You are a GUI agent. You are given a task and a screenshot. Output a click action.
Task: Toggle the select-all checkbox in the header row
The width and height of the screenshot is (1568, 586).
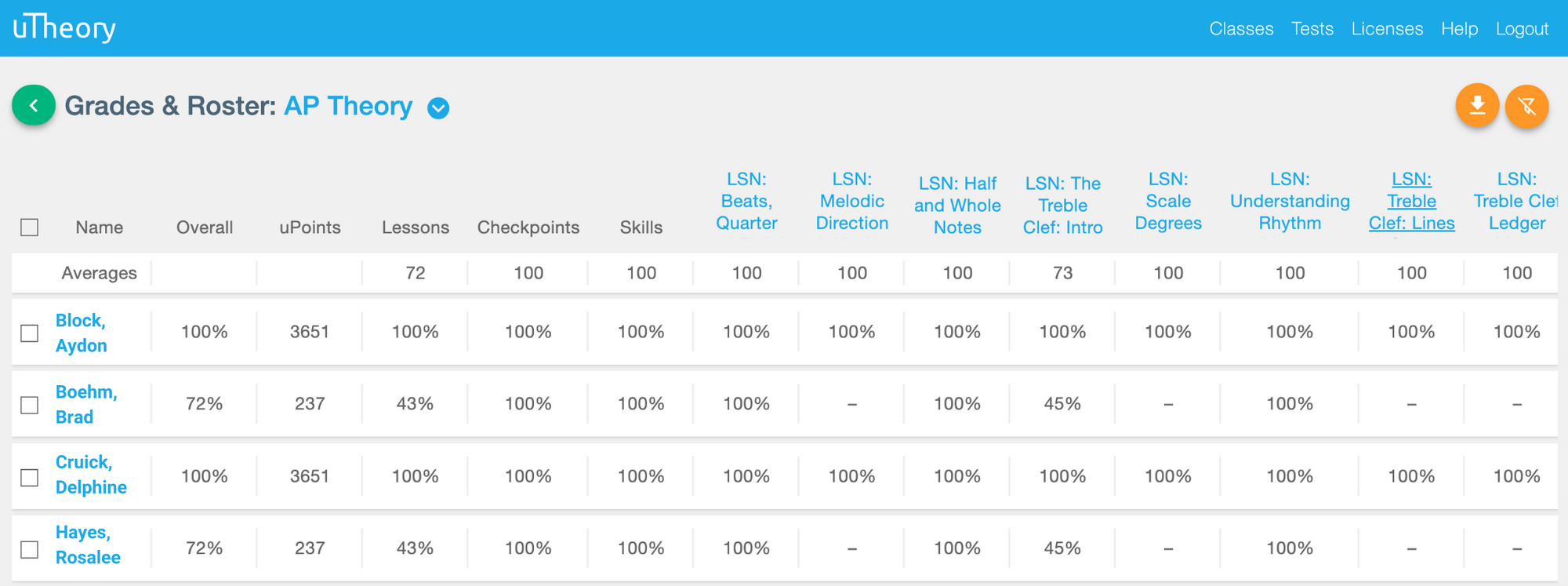pyautogui.click(x=30, y=227)
